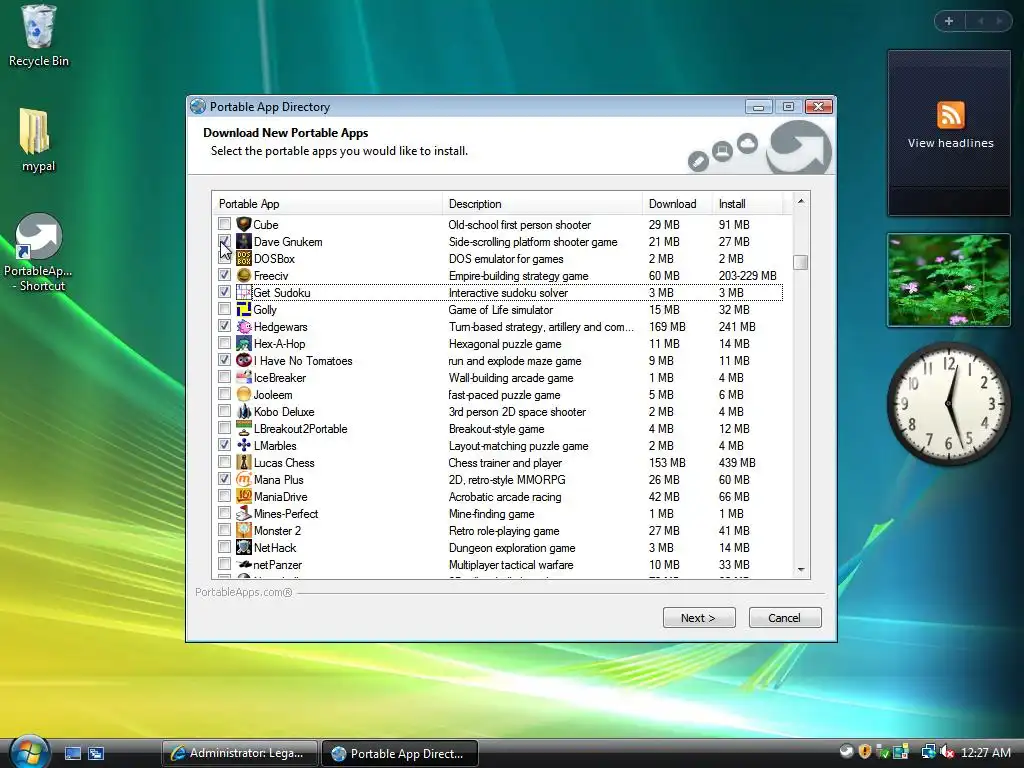Click the 12:27 AM taskbar clock
Screen dimensions: 1024x768
tap(985, 753)
